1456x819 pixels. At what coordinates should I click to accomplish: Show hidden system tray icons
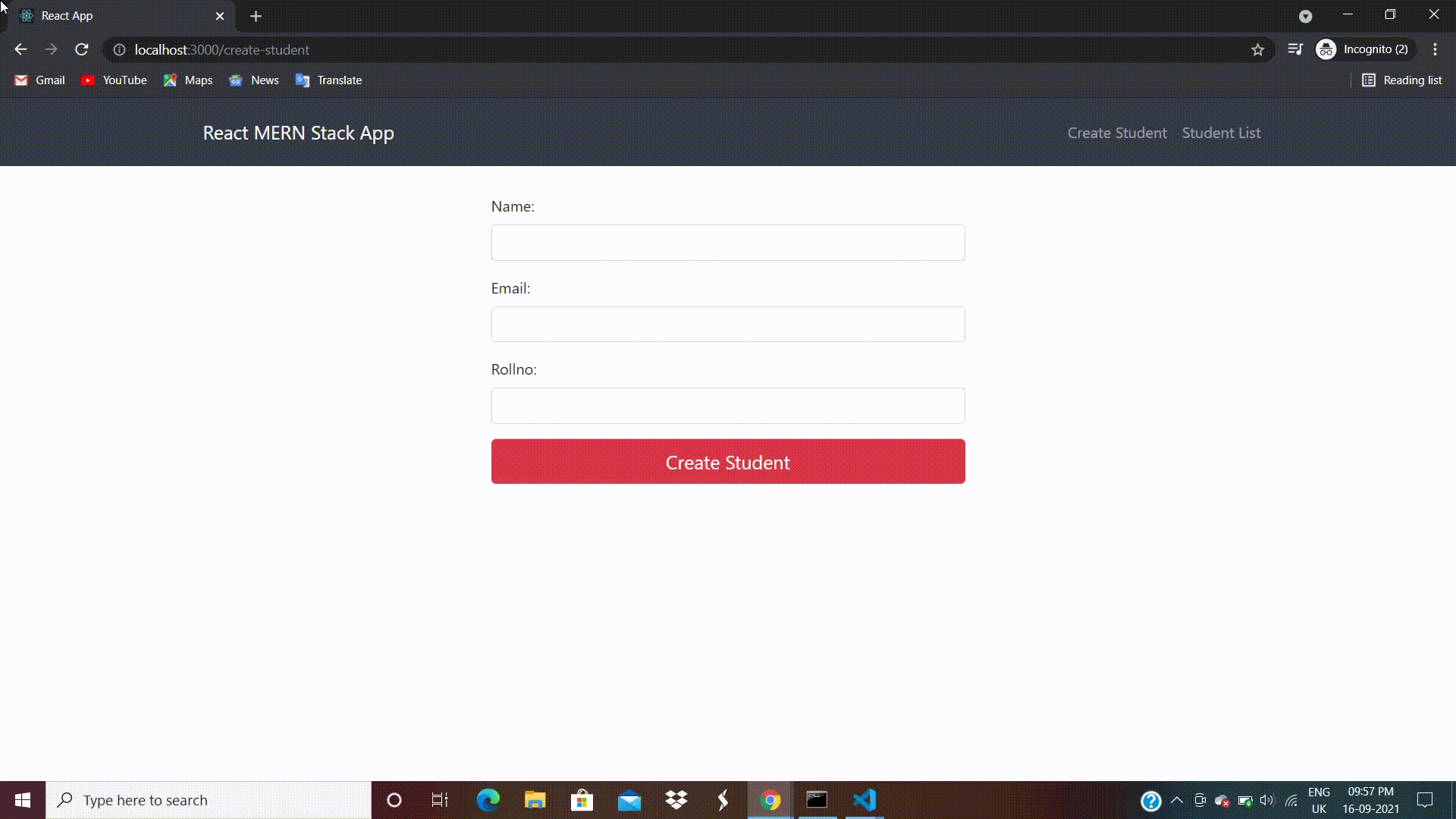click(x=1177, y=800)
